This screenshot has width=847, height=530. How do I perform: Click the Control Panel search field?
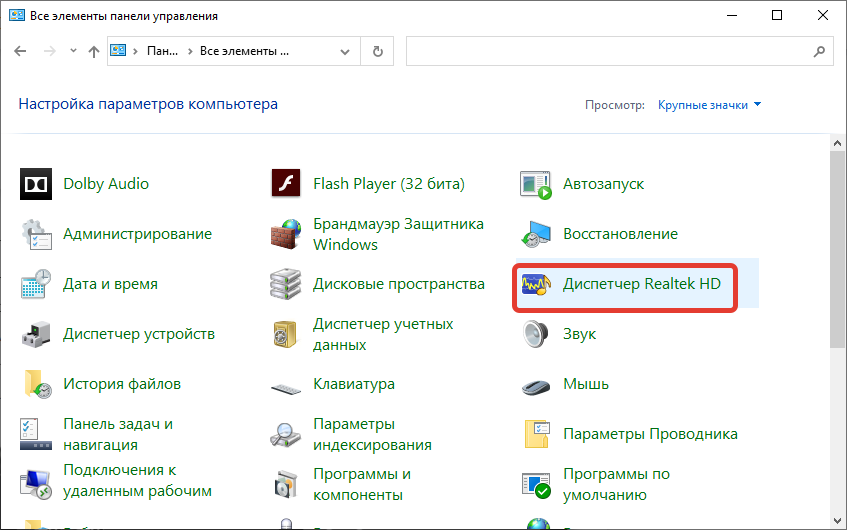610,50
